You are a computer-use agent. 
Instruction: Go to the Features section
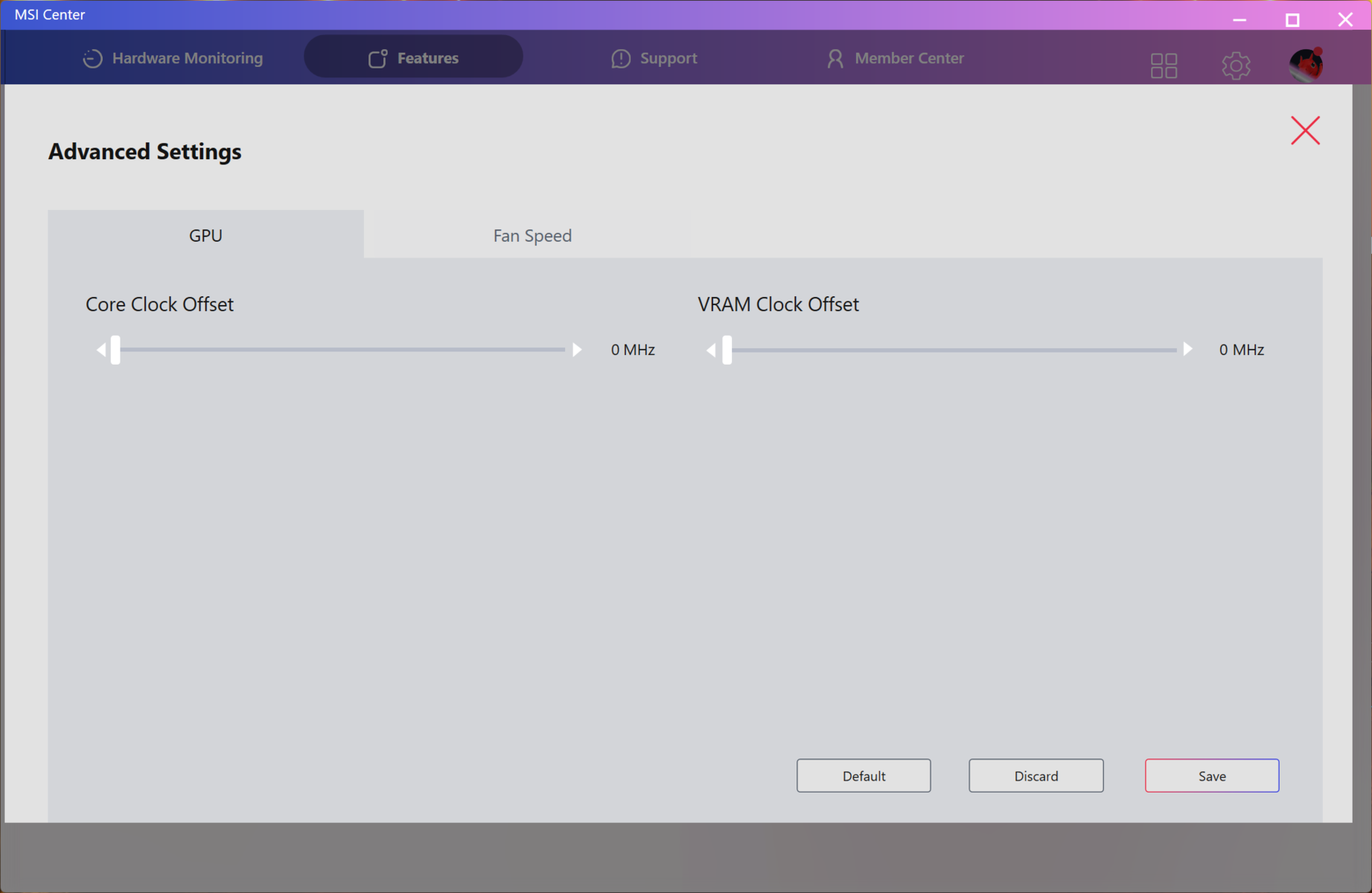point(414,58)
